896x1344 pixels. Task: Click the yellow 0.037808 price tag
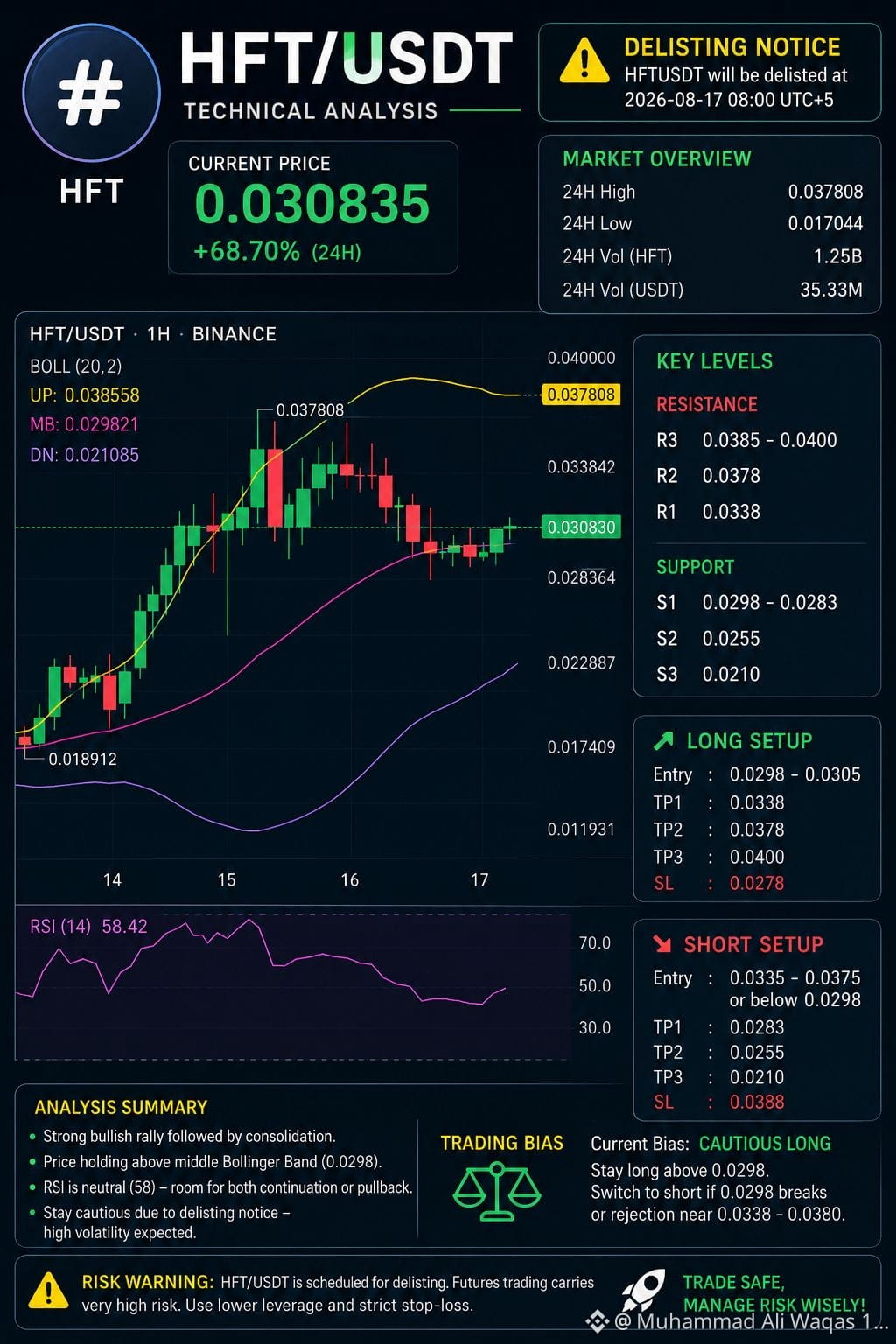pyautogui.click(x=581, y=395)
